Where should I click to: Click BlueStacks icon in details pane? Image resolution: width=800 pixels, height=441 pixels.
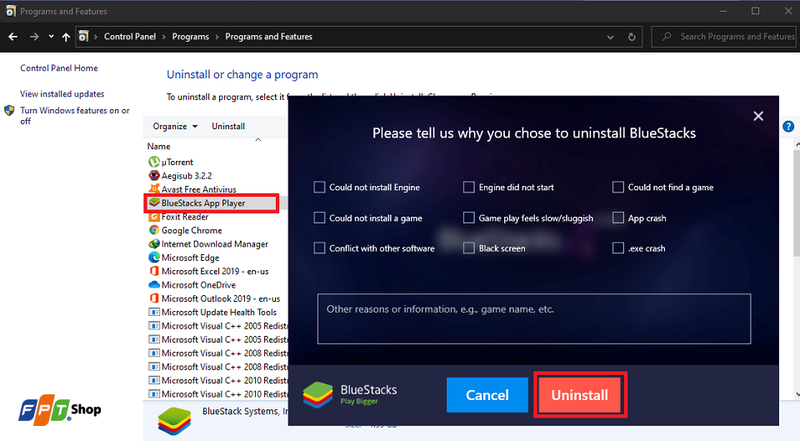[x=174, y=422]
